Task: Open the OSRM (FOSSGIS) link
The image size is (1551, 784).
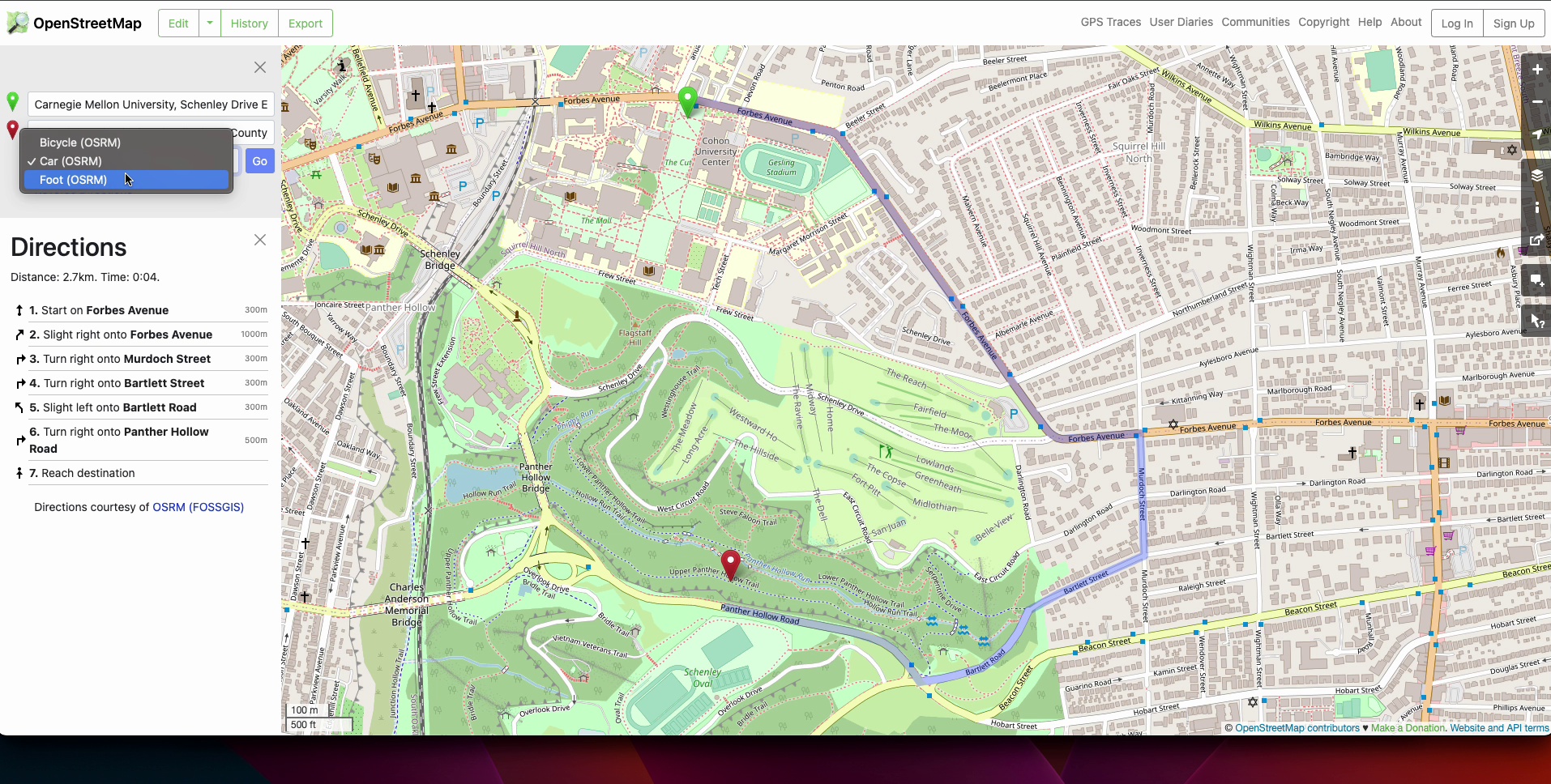Action: pyautogui.click(x=198, y=507)
